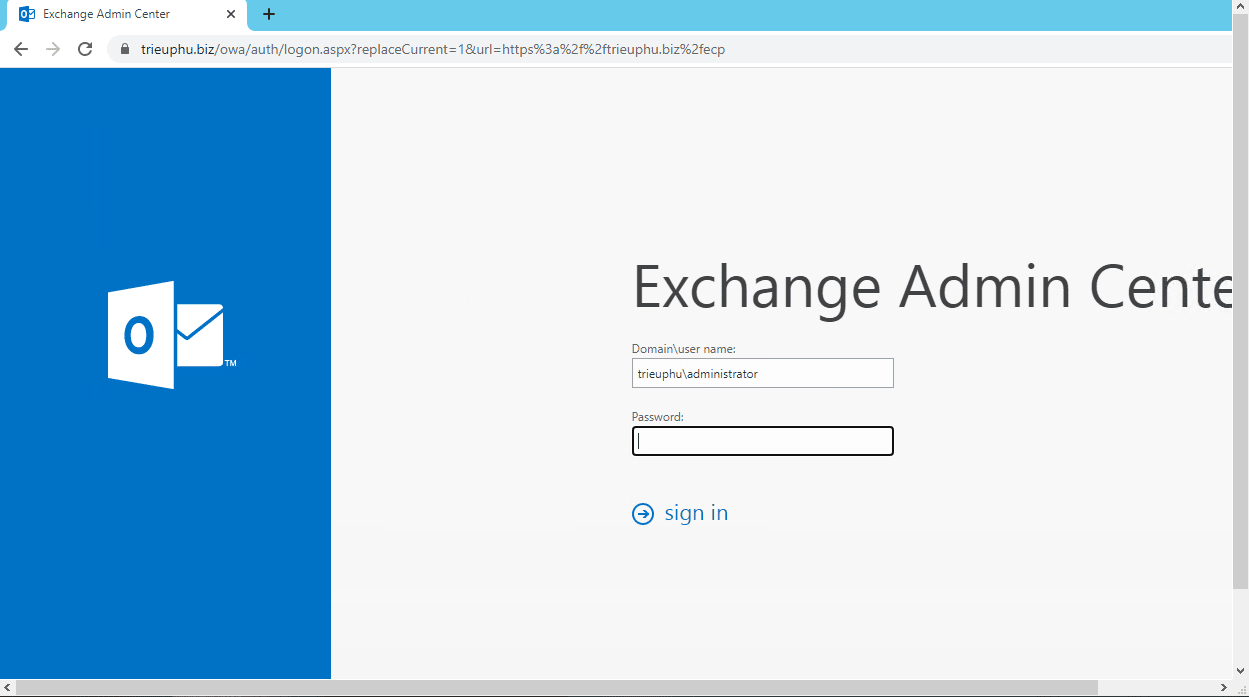The image size is (1249, 697).
Task: Click the horizontal scrollbar thumb
Action: pos(555,688)
